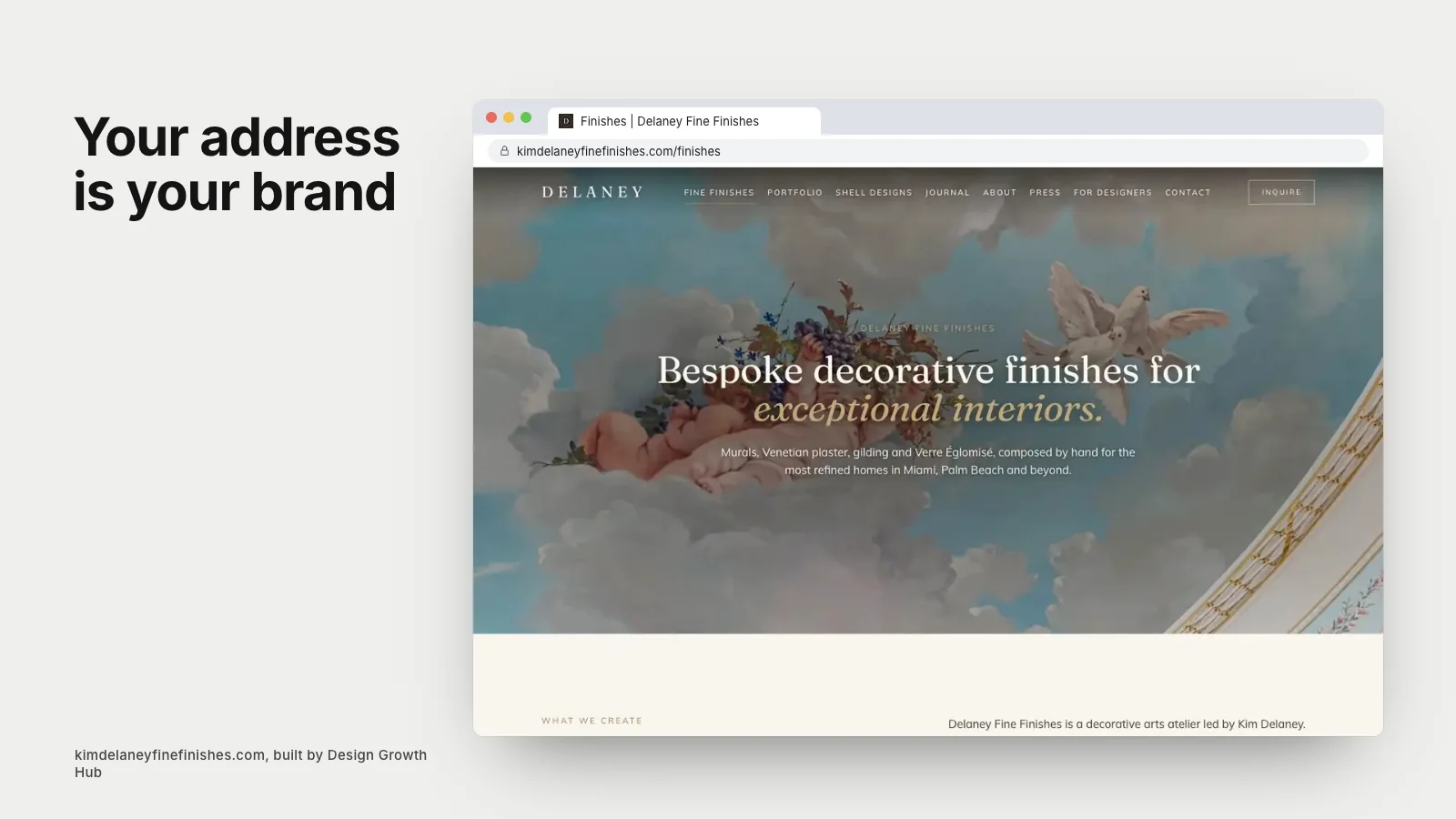The image size is (1456, 819).
Task: Click the green maximize window button
Action: [x=526, y=117]
